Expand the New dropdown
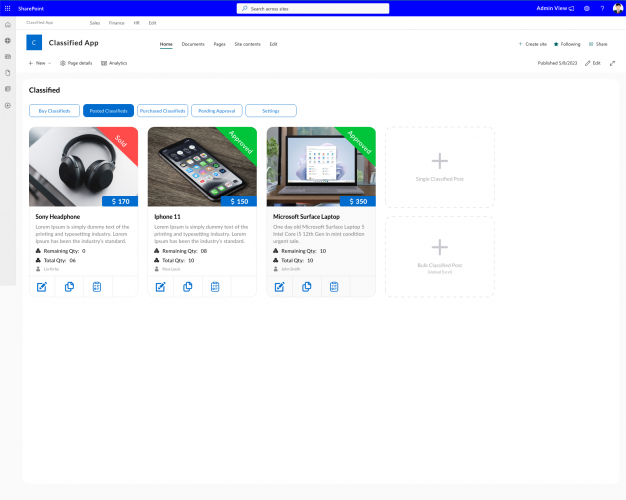 [x=40, y=63]
